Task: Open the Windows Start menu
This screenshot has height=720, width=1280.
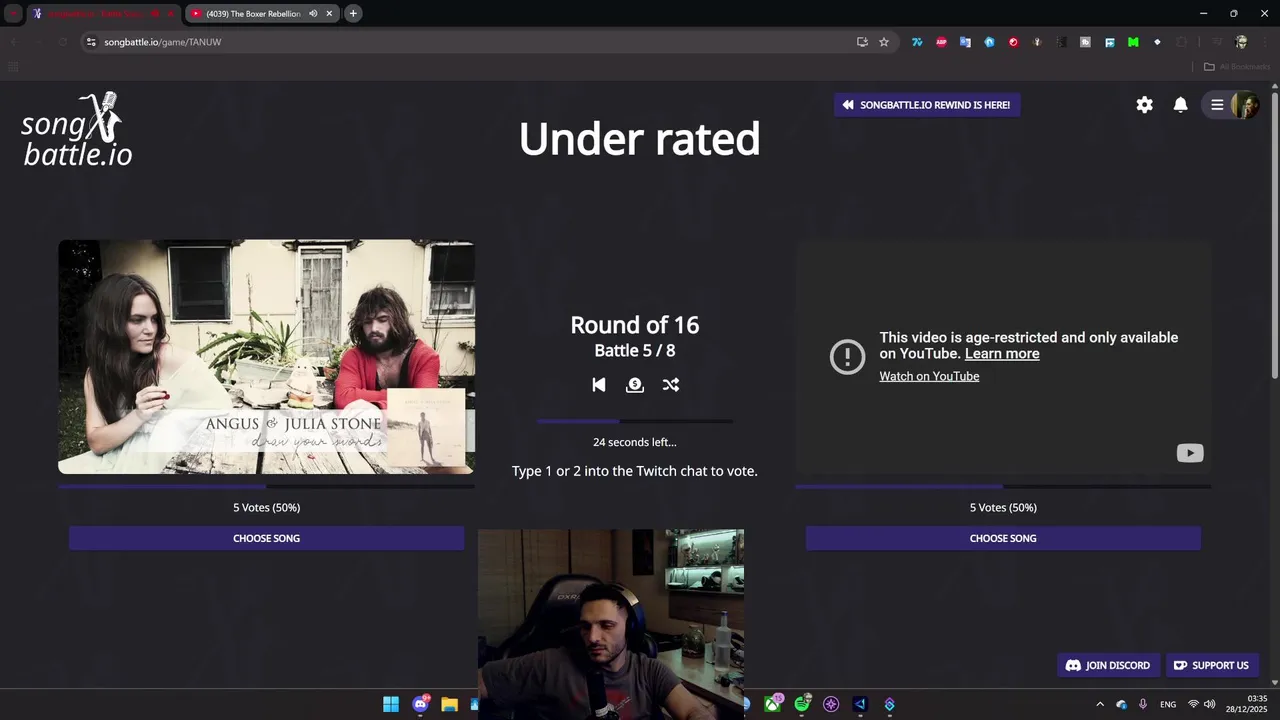Action: pyautogui.click(x=391, y=704)
